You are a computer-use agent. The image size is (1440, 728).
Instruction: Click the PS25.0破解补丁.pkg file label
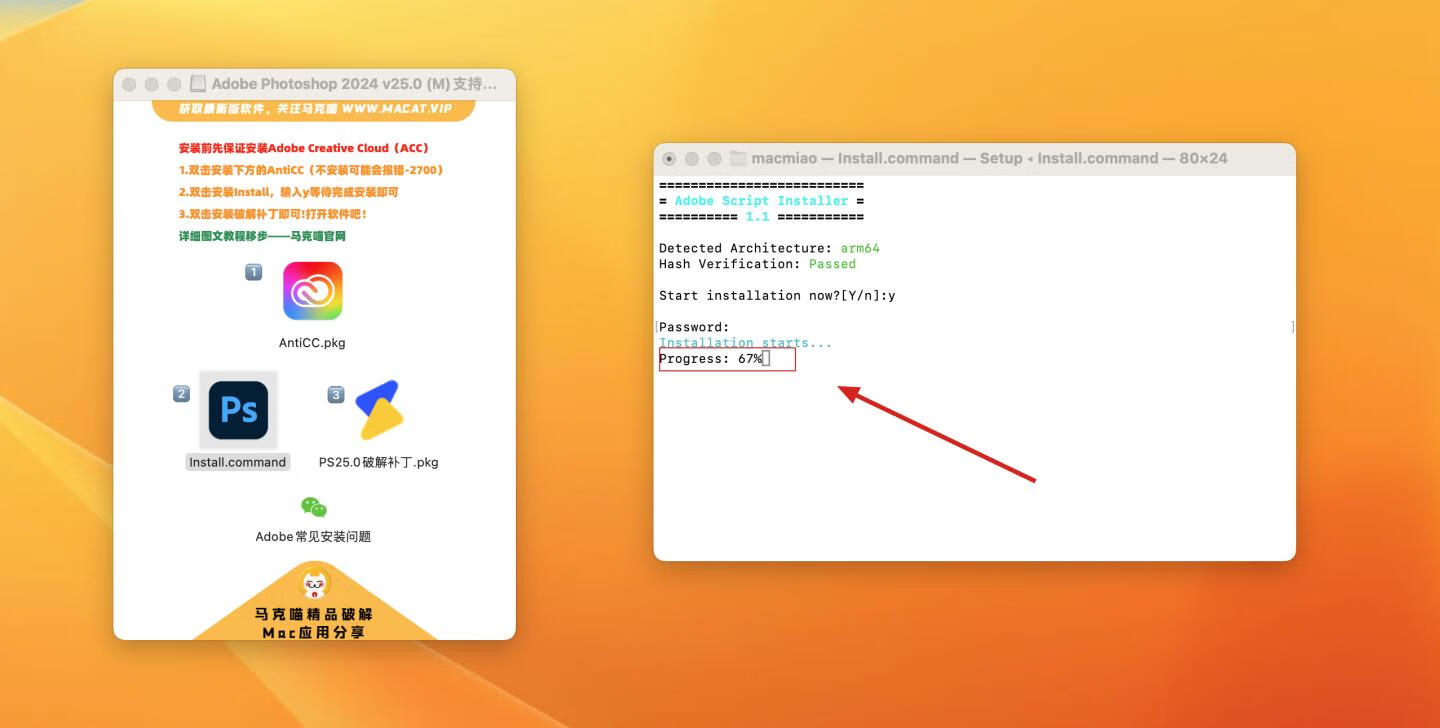[x=379, y=462]
